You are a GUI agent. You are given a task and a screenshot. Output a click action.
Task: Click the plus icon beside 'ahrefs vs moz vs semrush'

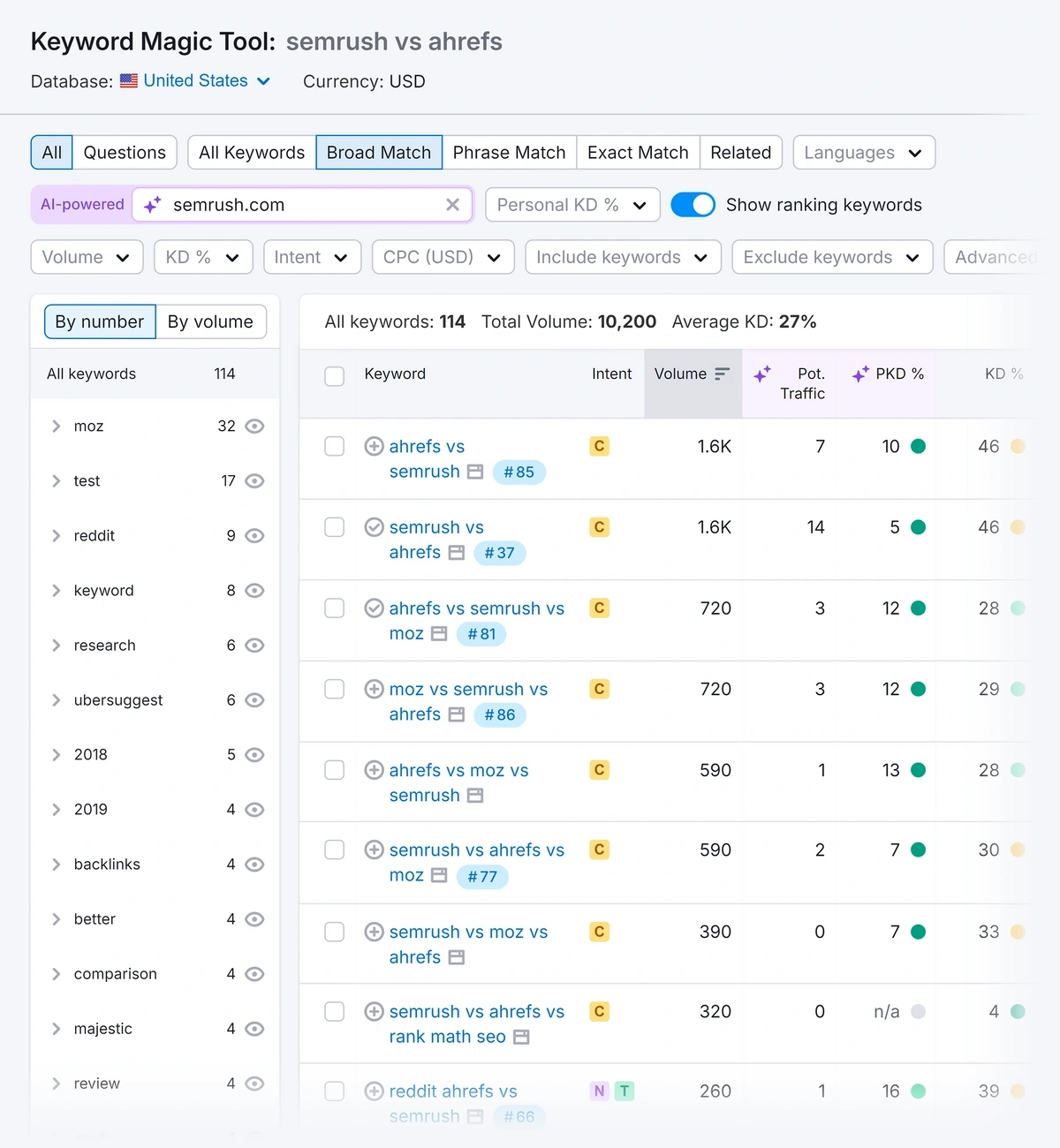(x=374, y=770)
